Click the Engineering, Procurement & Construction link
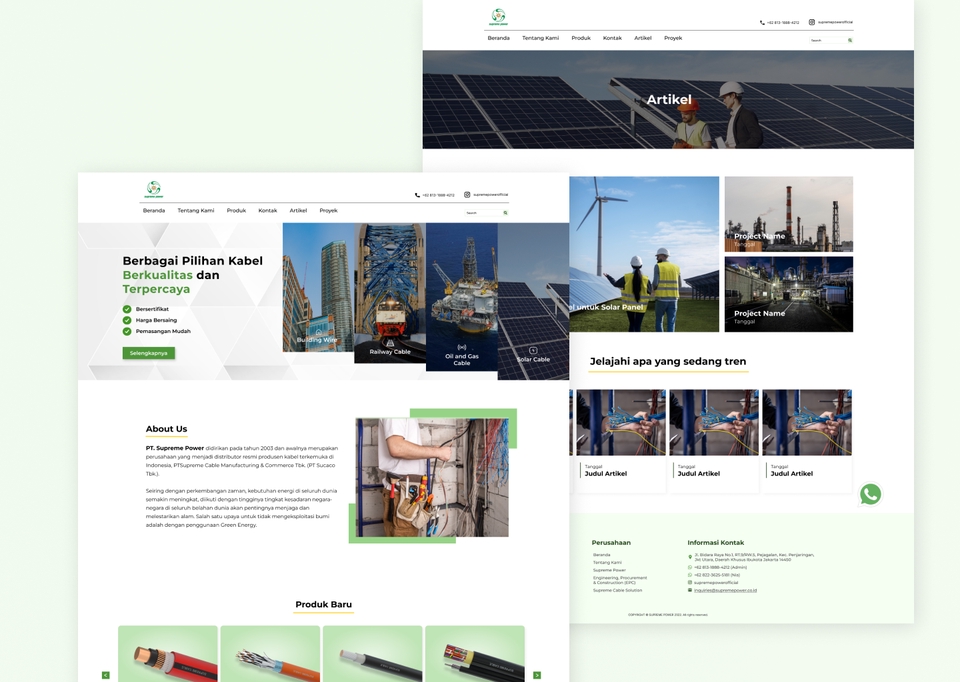This screenshot has width=960, height=682. (x=620, y=580)
